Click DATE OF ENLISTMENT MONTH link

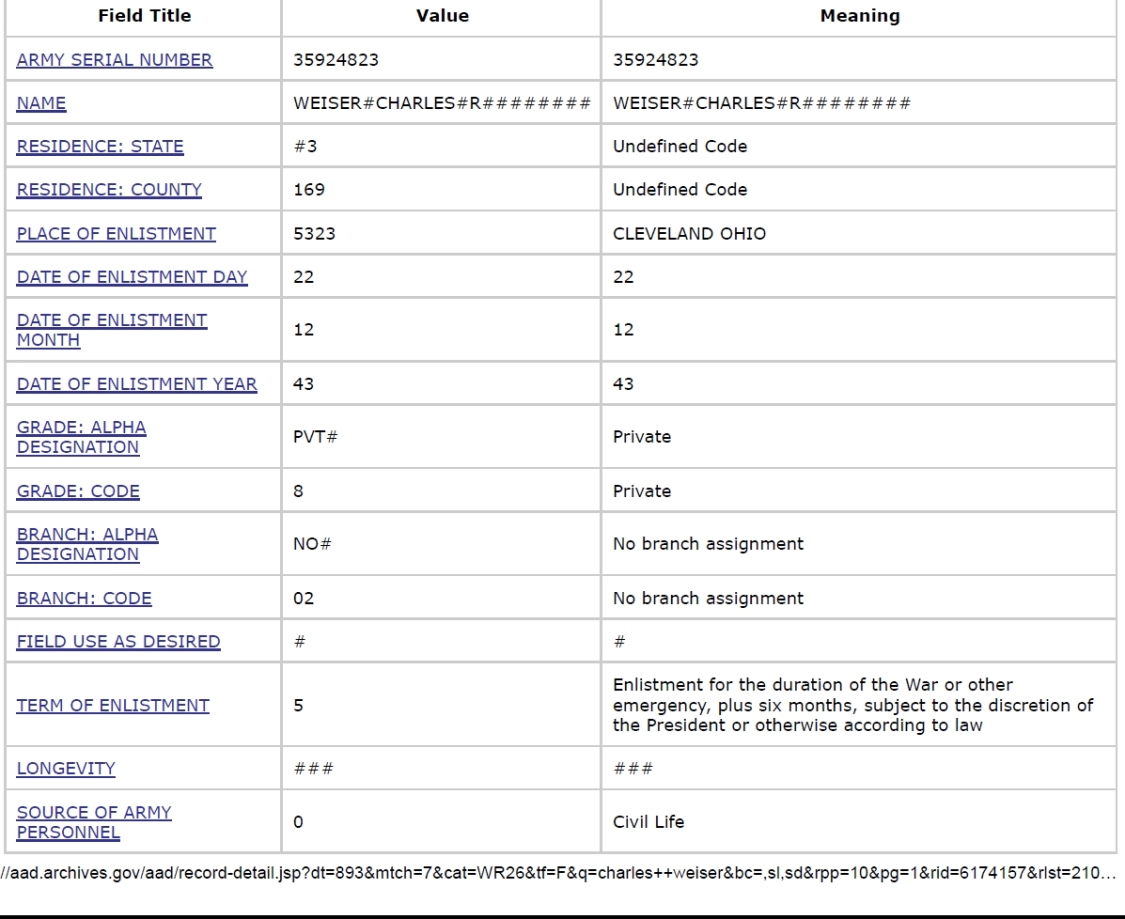(x=112, y=330)
